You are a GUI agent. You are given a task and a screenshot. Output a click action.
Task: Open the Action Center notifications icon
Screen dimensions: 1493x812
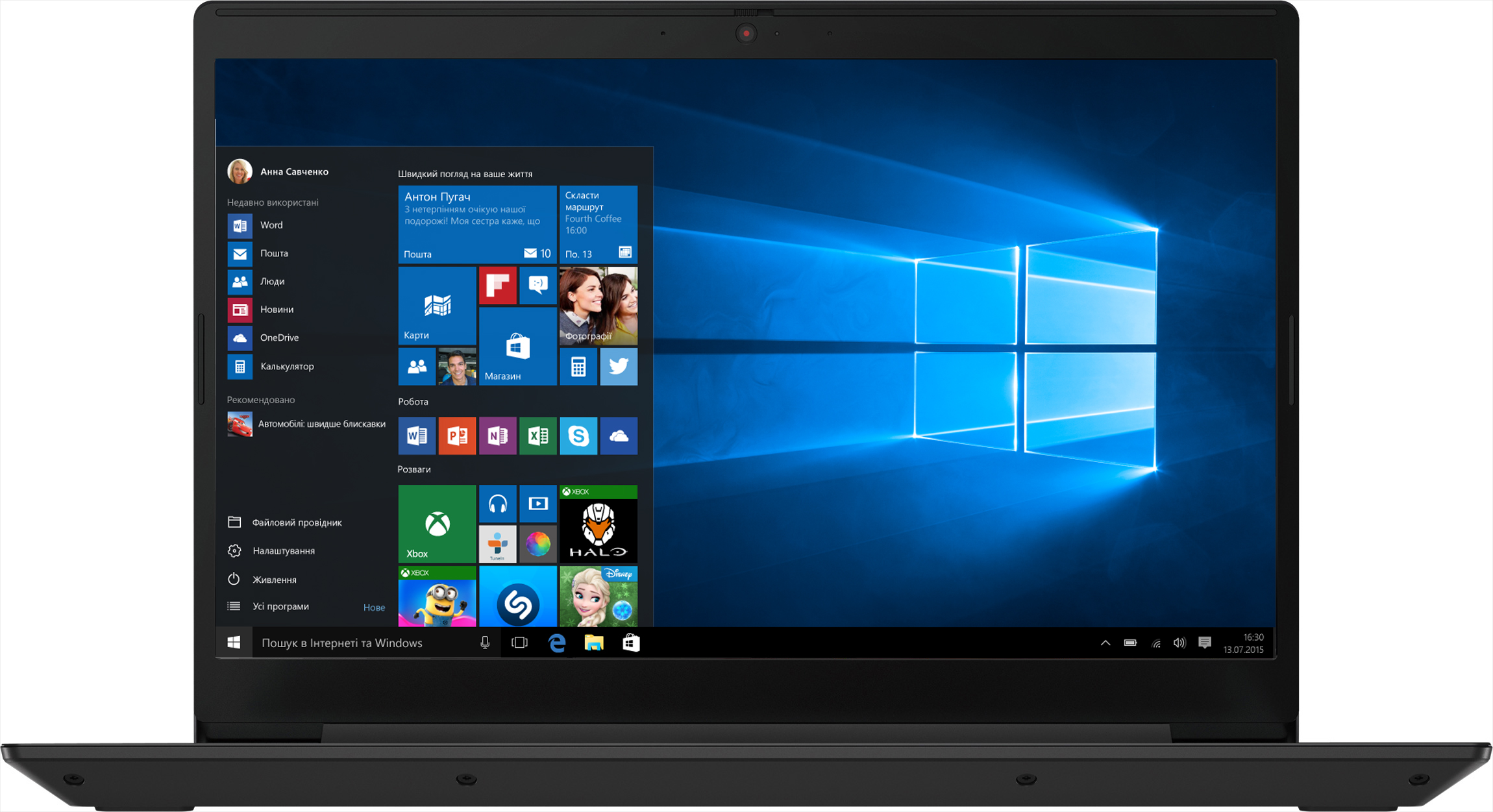(1205, 643)
